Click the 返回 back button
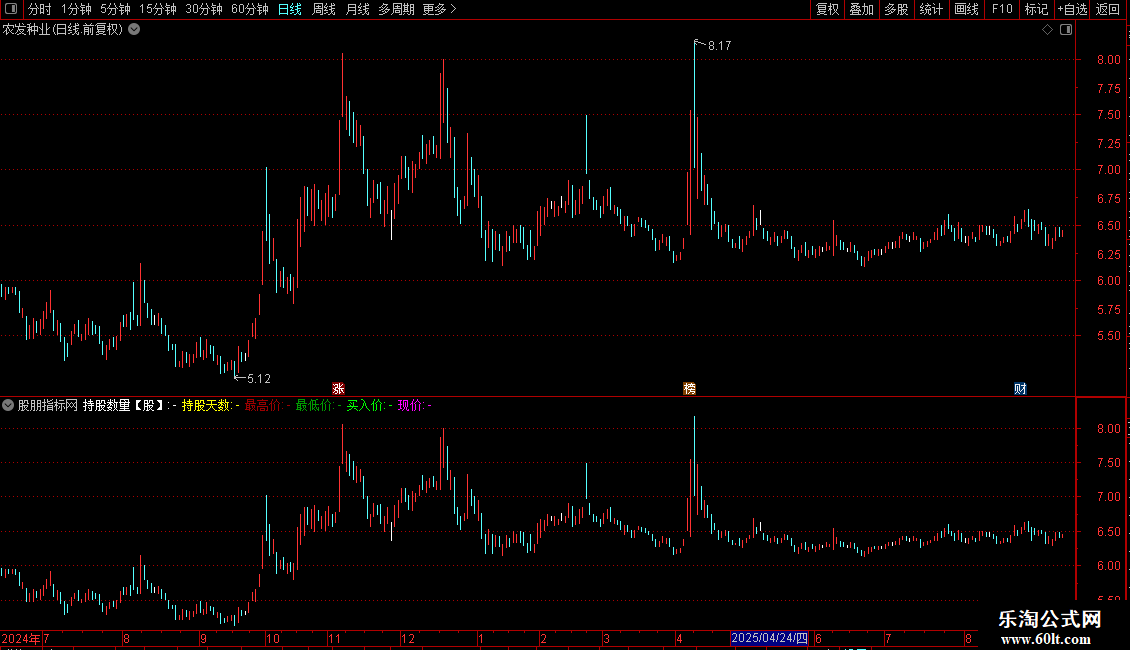1130x650 pixels. (x=1108, y=9)
